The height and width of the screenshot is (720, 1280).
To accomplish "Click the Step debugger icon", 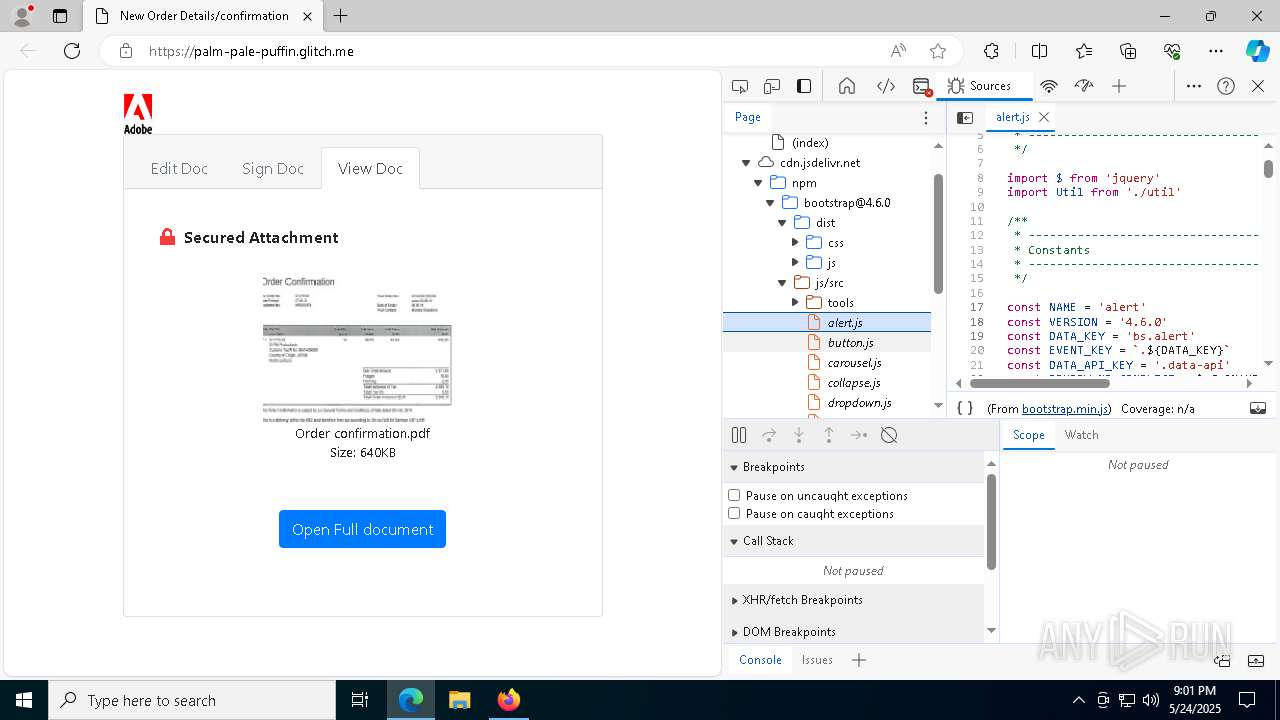I will pos(859,435).
